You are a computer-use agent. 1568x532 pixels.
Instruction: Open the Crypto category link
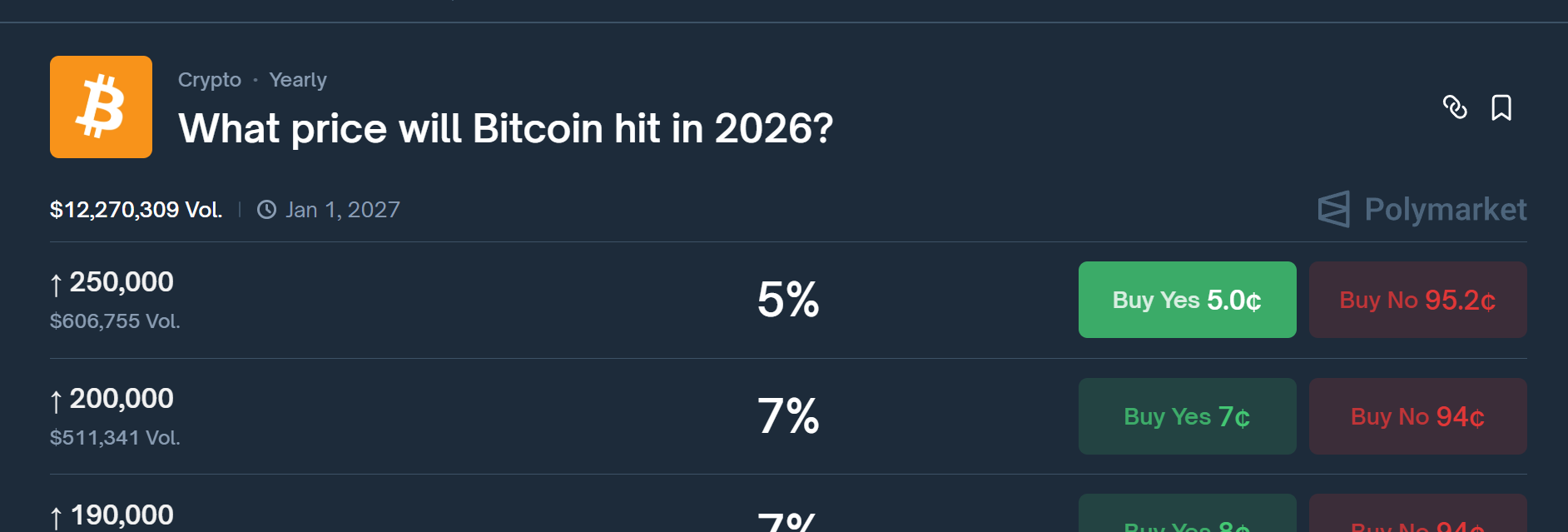(210, 80)
